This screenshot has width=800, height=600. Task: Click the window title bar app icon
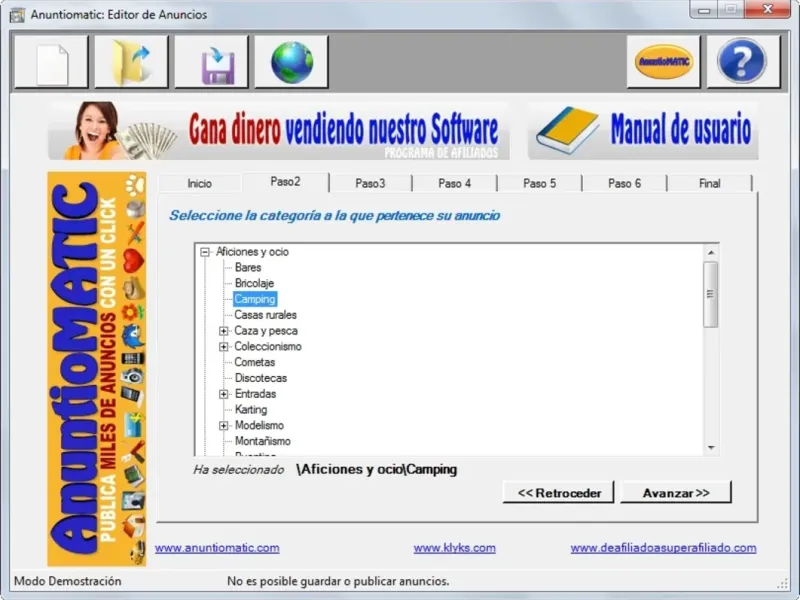(17, 15)
